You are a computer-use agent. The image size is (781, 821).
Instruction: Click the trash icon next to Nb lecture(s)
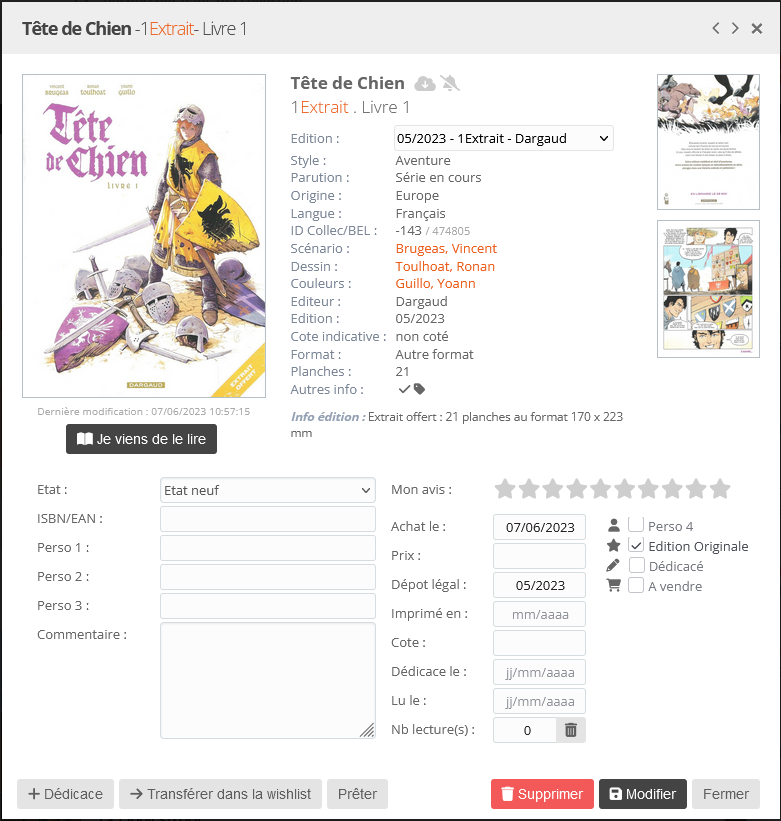coord(571,730)
